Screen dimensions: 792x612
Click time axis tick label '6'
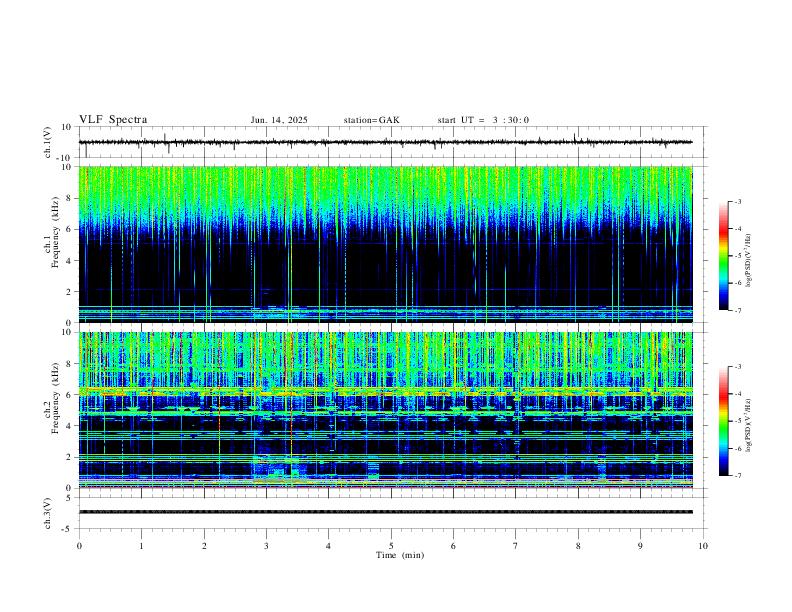click(x=454, y=546)
